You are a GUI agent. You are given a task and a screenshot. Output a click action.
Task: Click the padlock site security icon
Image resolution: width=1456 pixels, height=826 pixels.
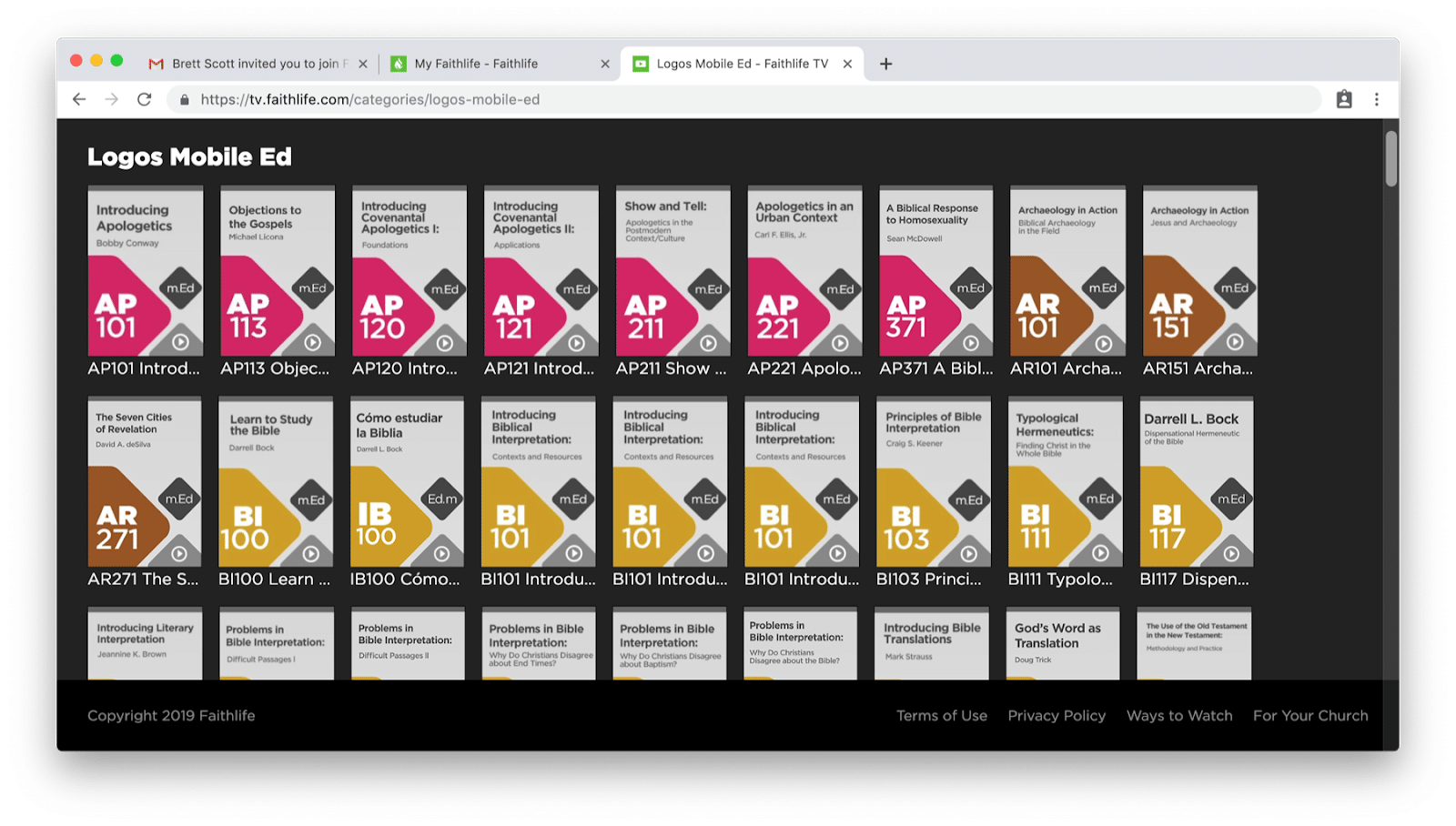tap(184, 100)
